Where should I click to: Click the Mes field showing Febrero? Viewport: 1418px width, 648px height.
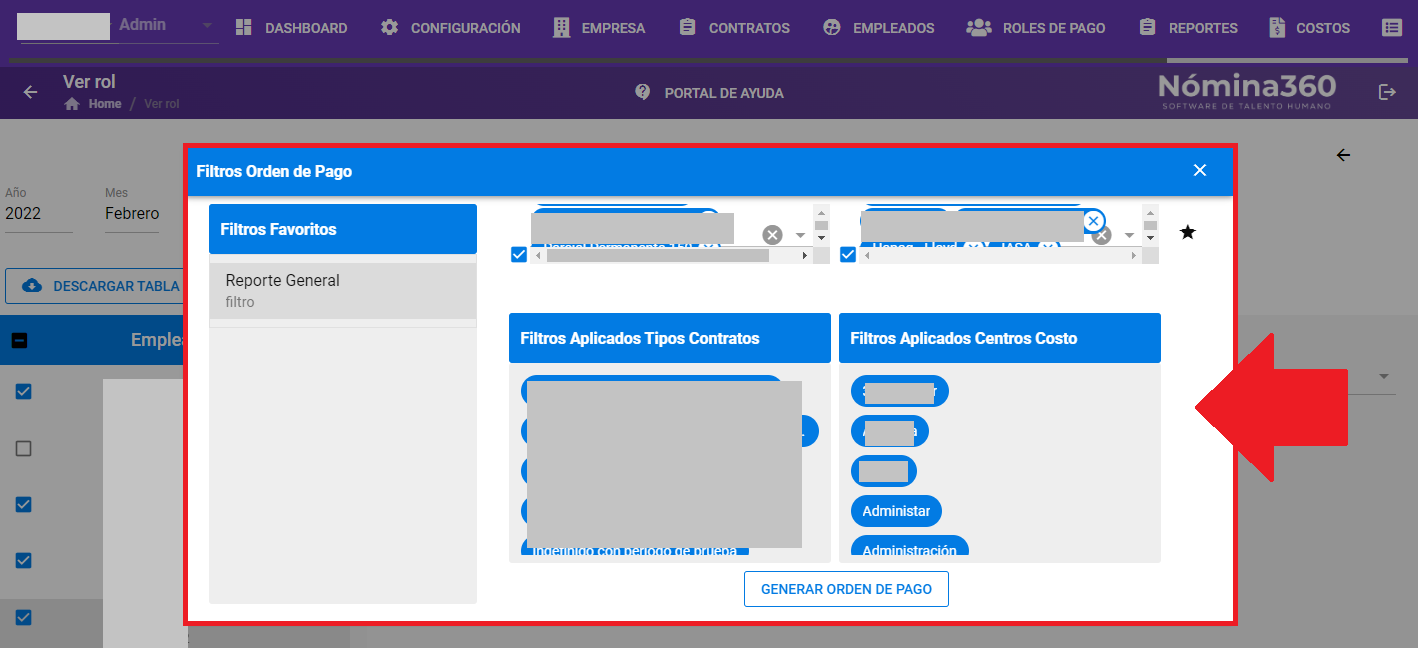pos(132,213)
